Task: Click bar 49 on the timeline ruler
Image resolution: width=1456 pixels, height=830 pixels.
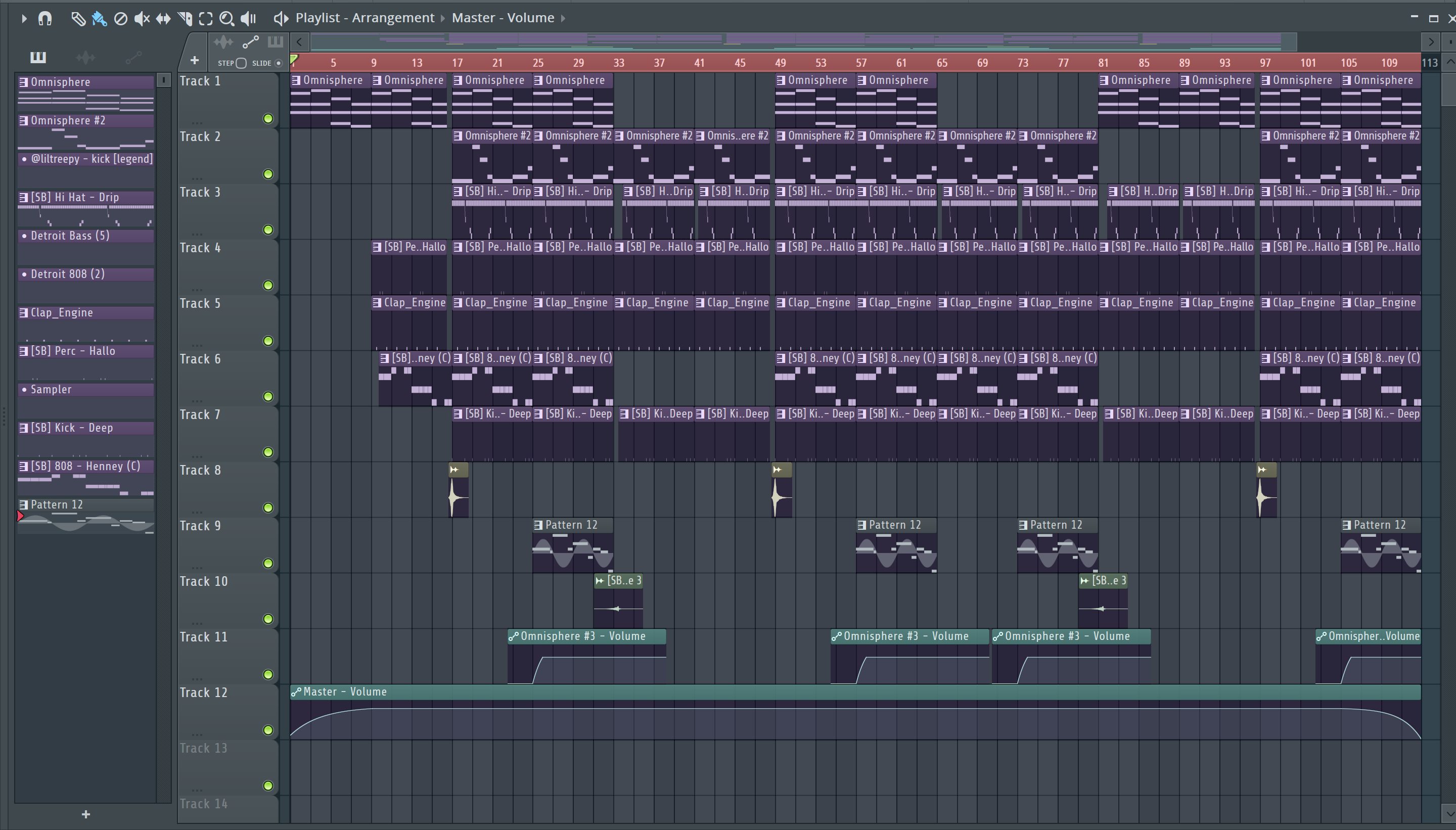Action: [780, 63]
